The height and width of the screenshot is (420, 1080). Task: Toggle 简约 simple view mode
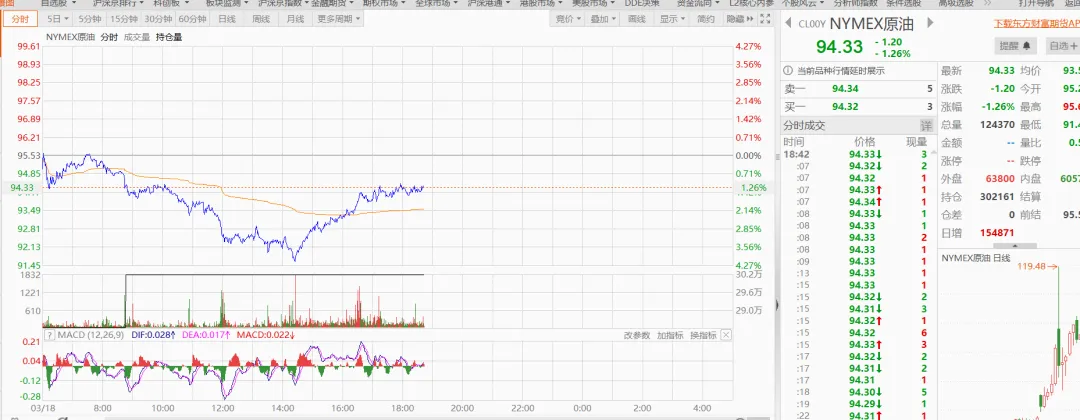pos(706,19)
